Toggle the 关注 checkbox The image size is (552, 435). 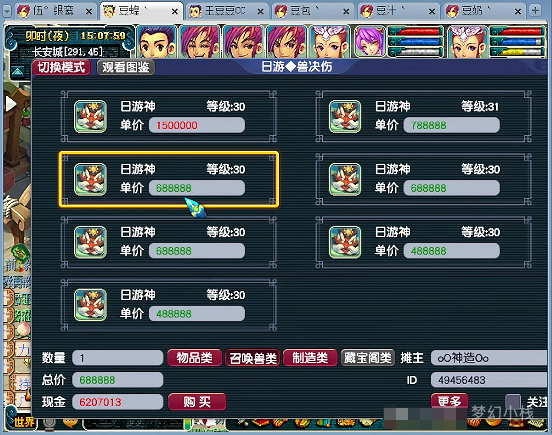click(x=513, y=401)
